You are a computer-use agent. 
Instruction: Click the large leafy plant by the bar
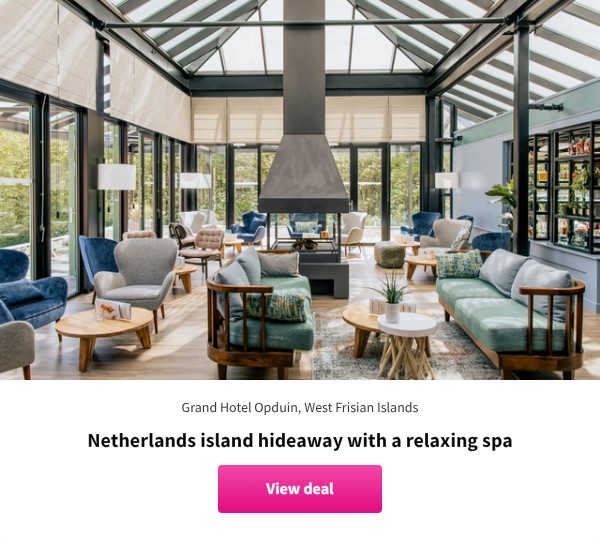pyautogui.click(x=501, y=203)
